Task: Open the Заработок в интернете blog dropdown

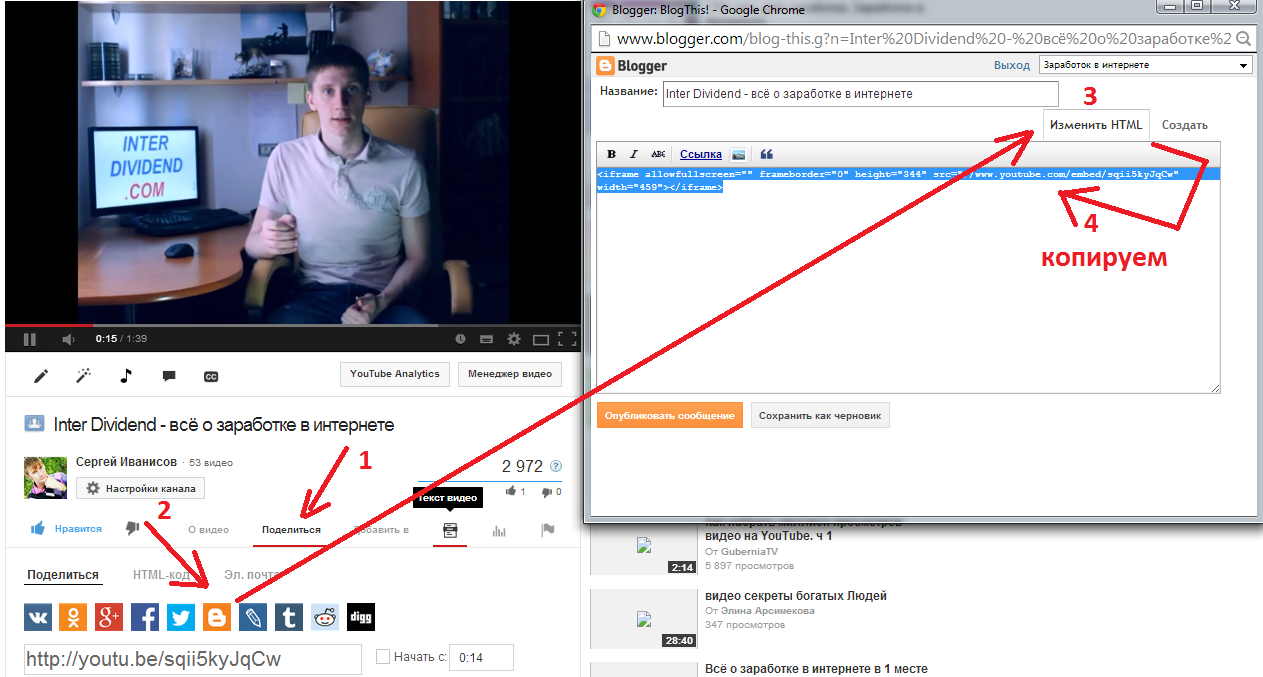Action: coord(1146,65)
